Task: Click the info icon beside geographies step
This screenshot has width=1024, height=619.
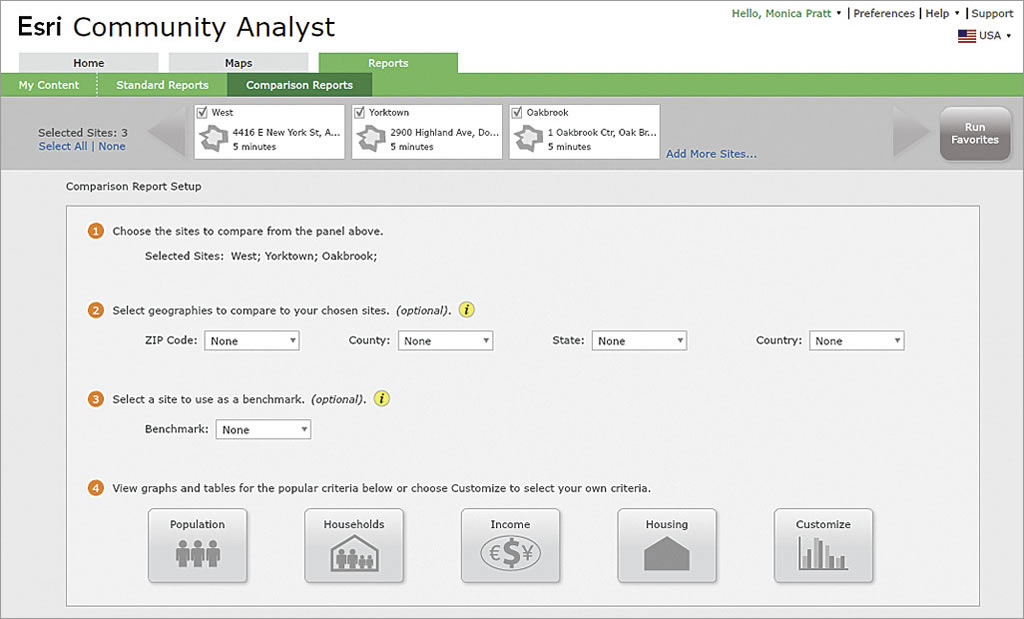Action: click(x=466, y=310)
